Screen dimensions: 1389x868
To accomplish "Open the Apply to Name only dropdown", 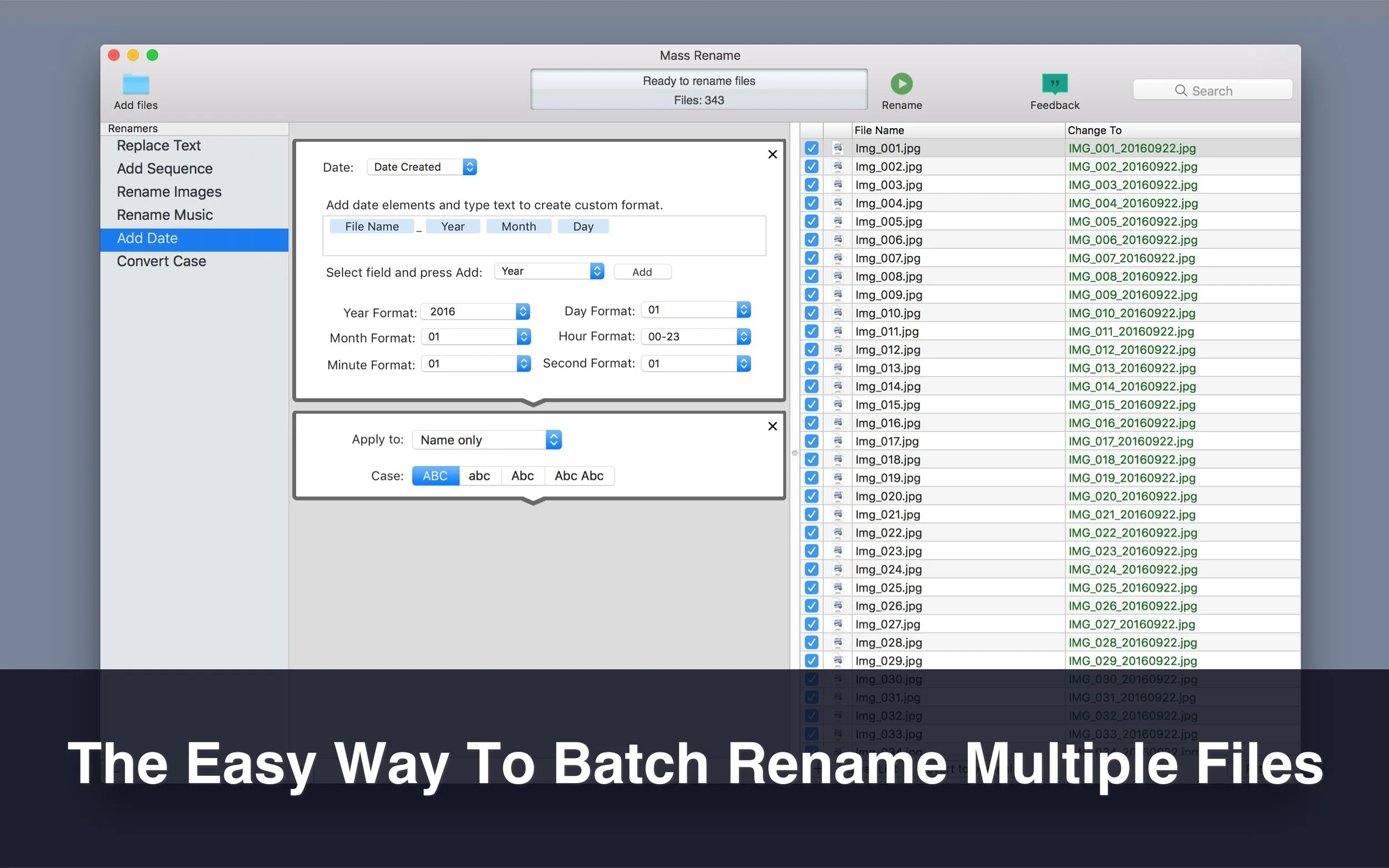I will (x=486, y=440).
